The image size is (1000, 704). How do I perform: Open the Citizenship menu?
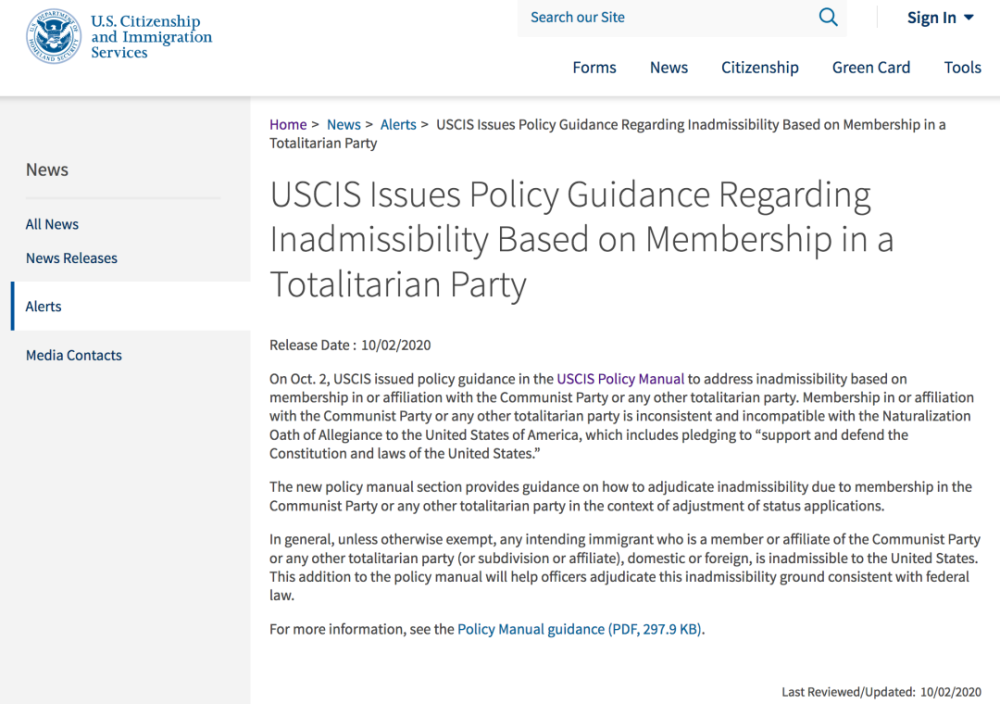click(x=760, y=67)
